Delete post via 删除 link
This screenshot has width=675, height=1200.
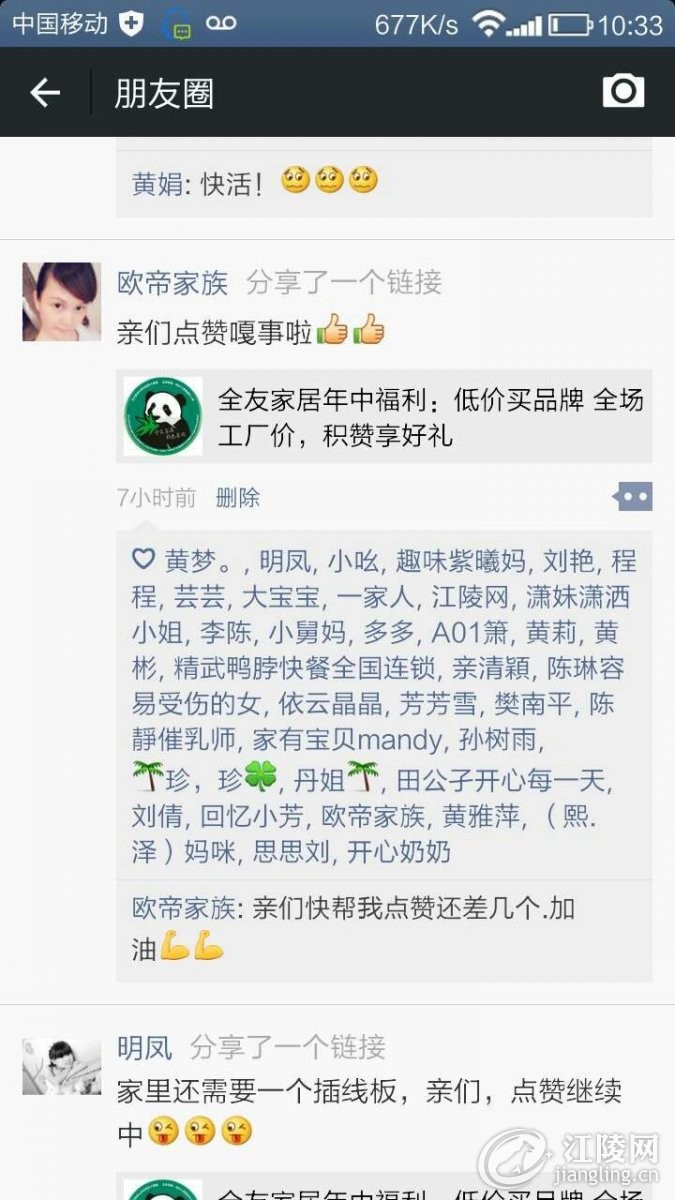tap(238, 497)
